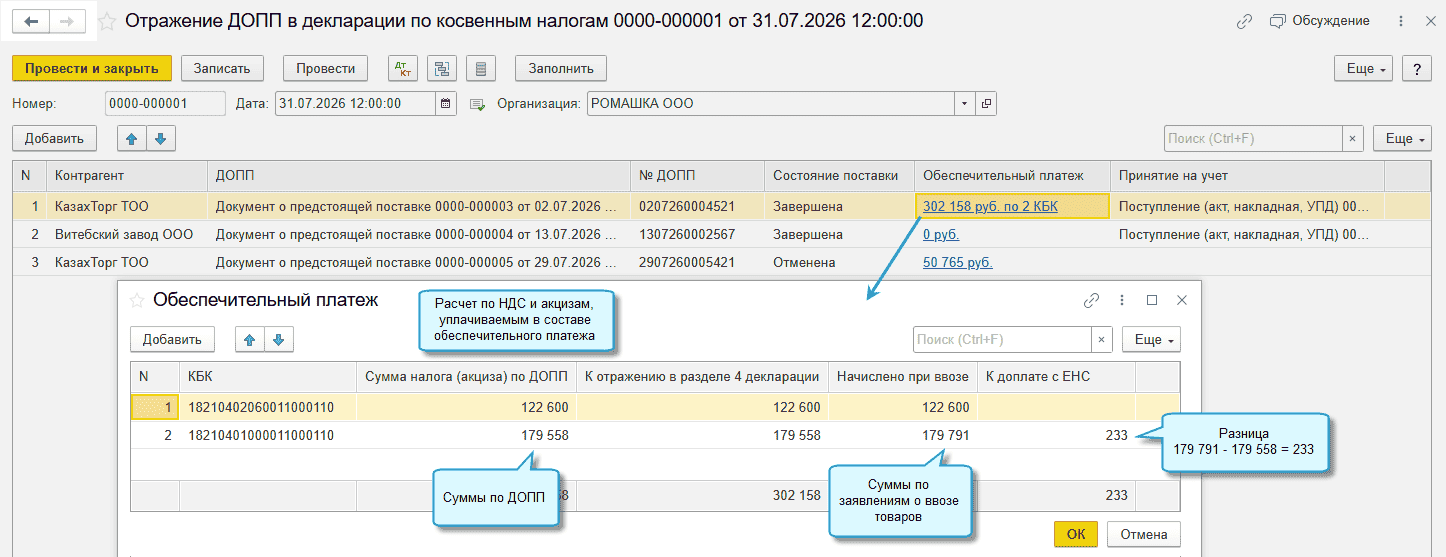Open document structure hierarchy icon
The height and width of the screenshot is (557, 1446).
click(x=442, y=68)
